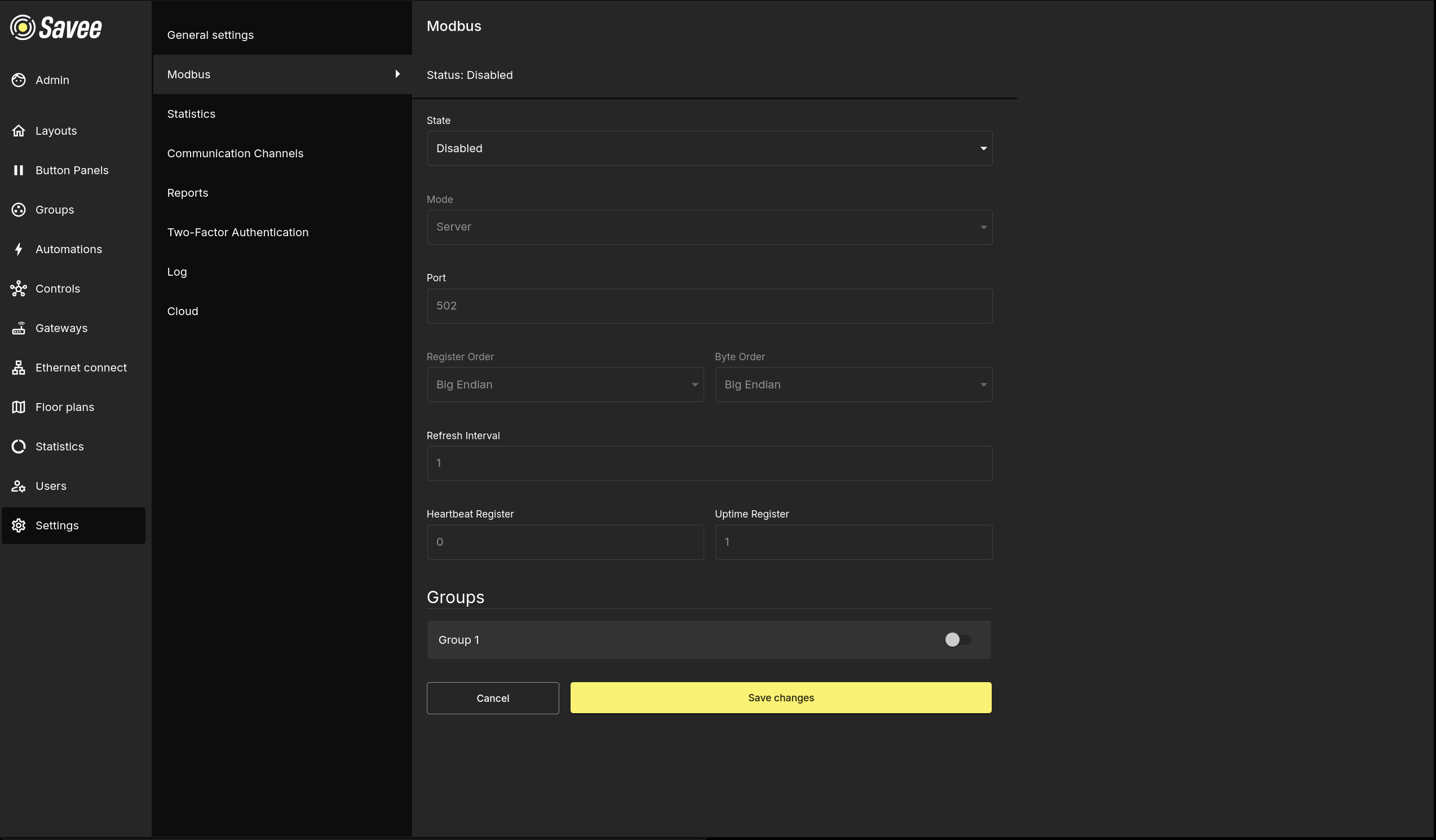Image resolution: width=1436 pixels, height=840 pixels.
Task: Click the Users icon in sidebar
Action: click(18, 486)
